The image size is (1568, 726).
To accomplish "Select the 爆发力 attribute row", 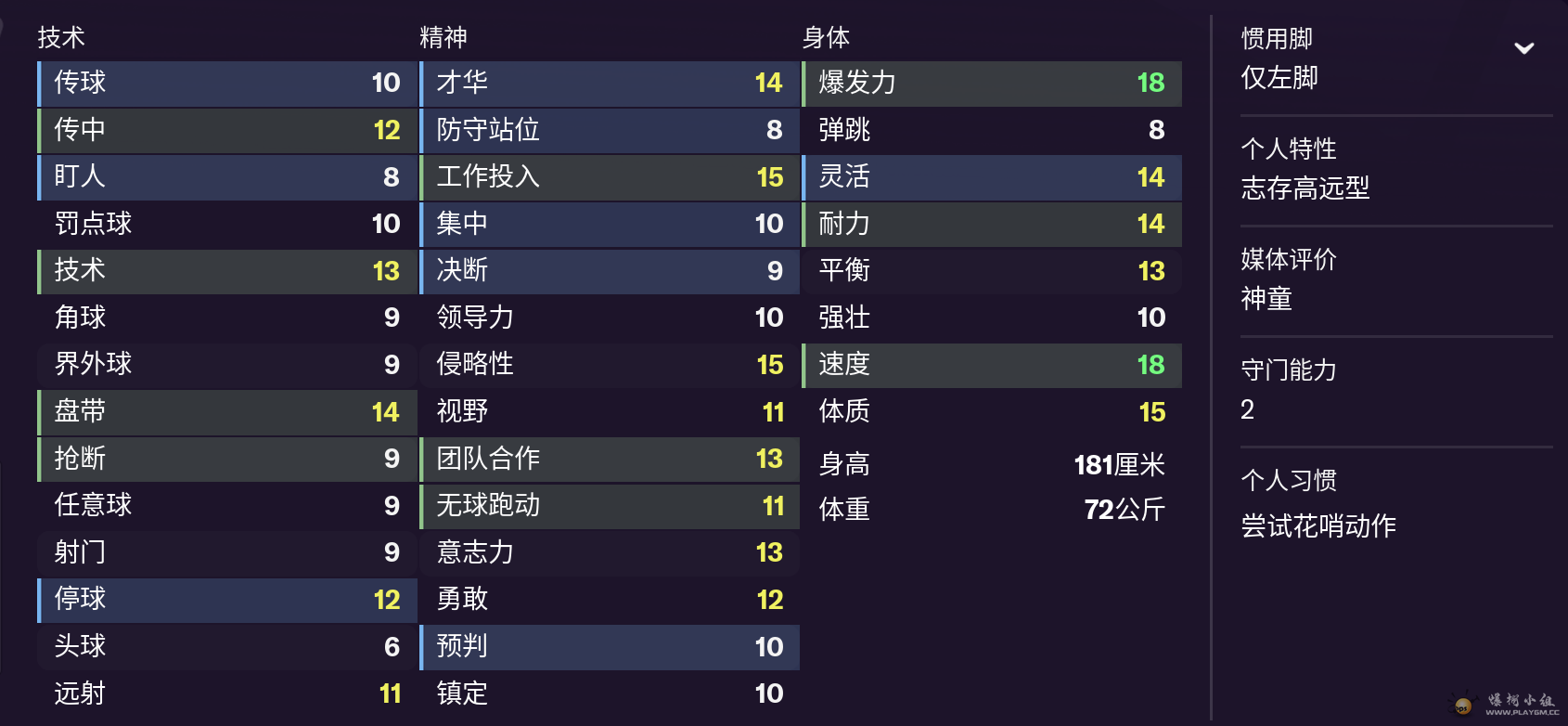I will click(992, 84).
